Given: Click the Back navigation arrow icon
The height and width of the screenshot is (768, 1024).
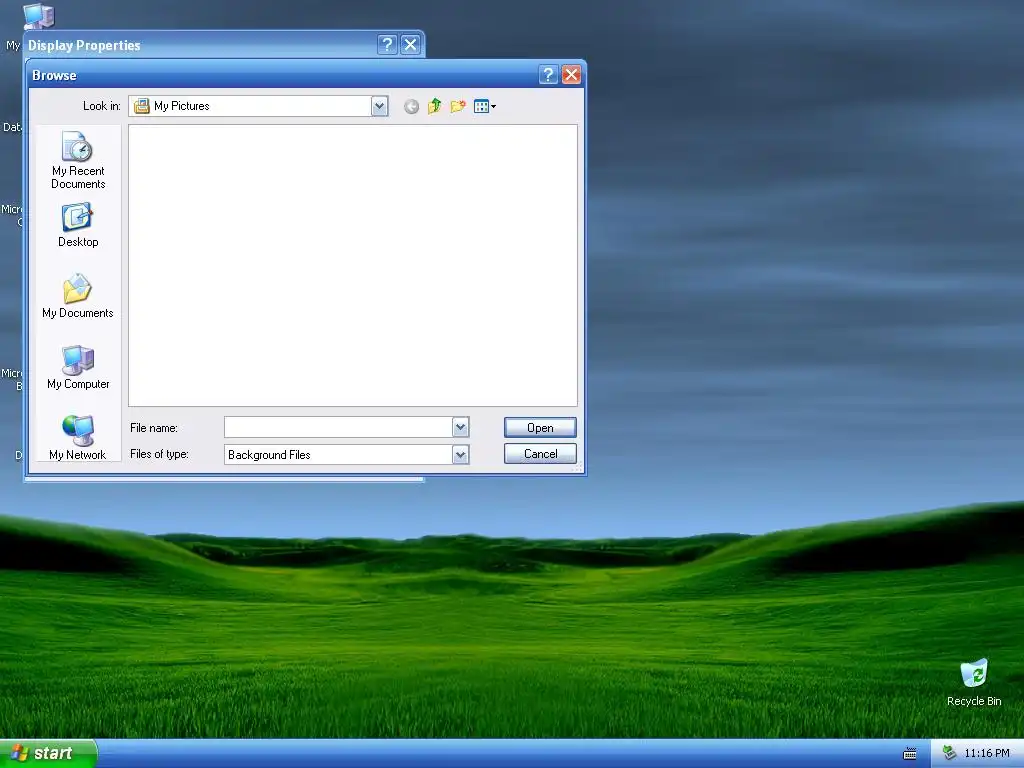Looking at the screenshot, I should [411, 106].
